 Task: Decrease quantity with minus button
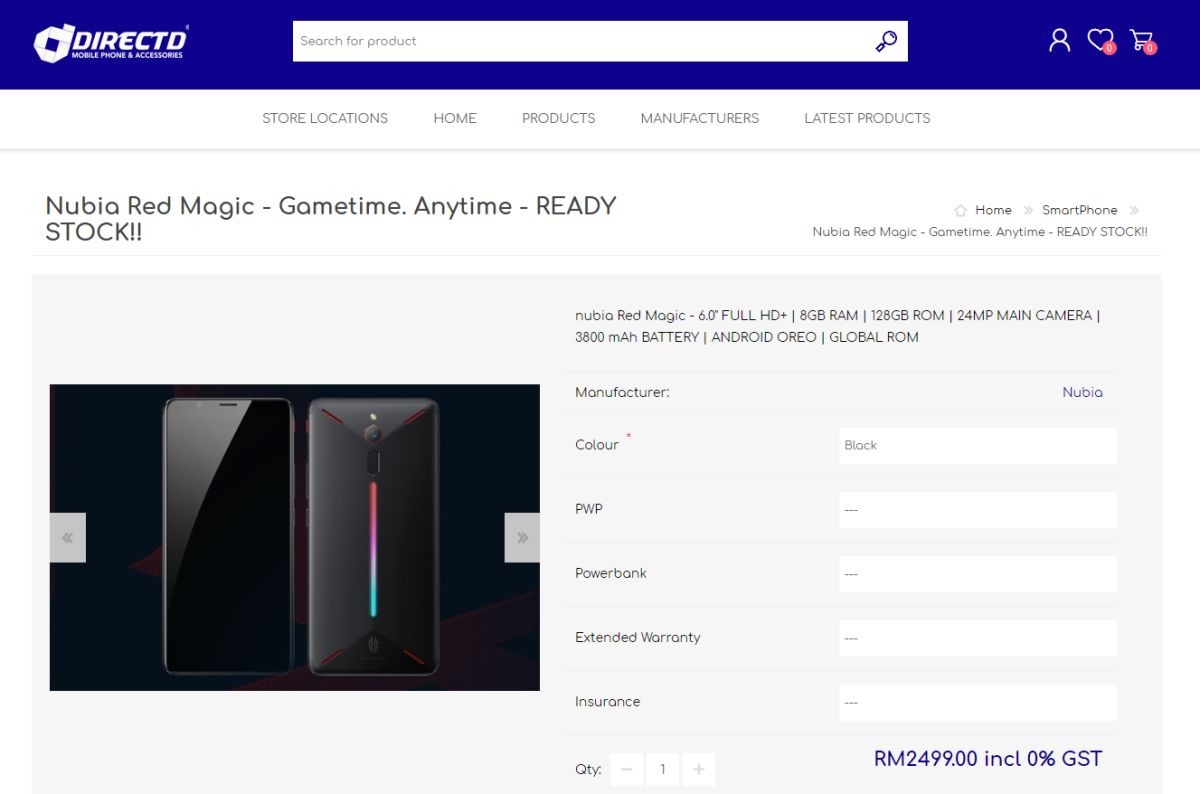[627, 769]
